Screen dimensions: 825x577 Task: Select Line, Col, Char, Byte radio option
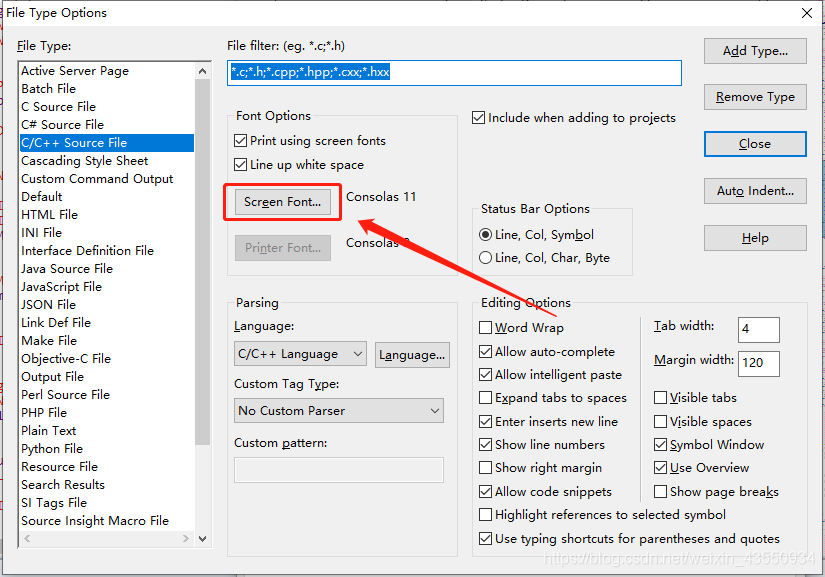point(486,258)
